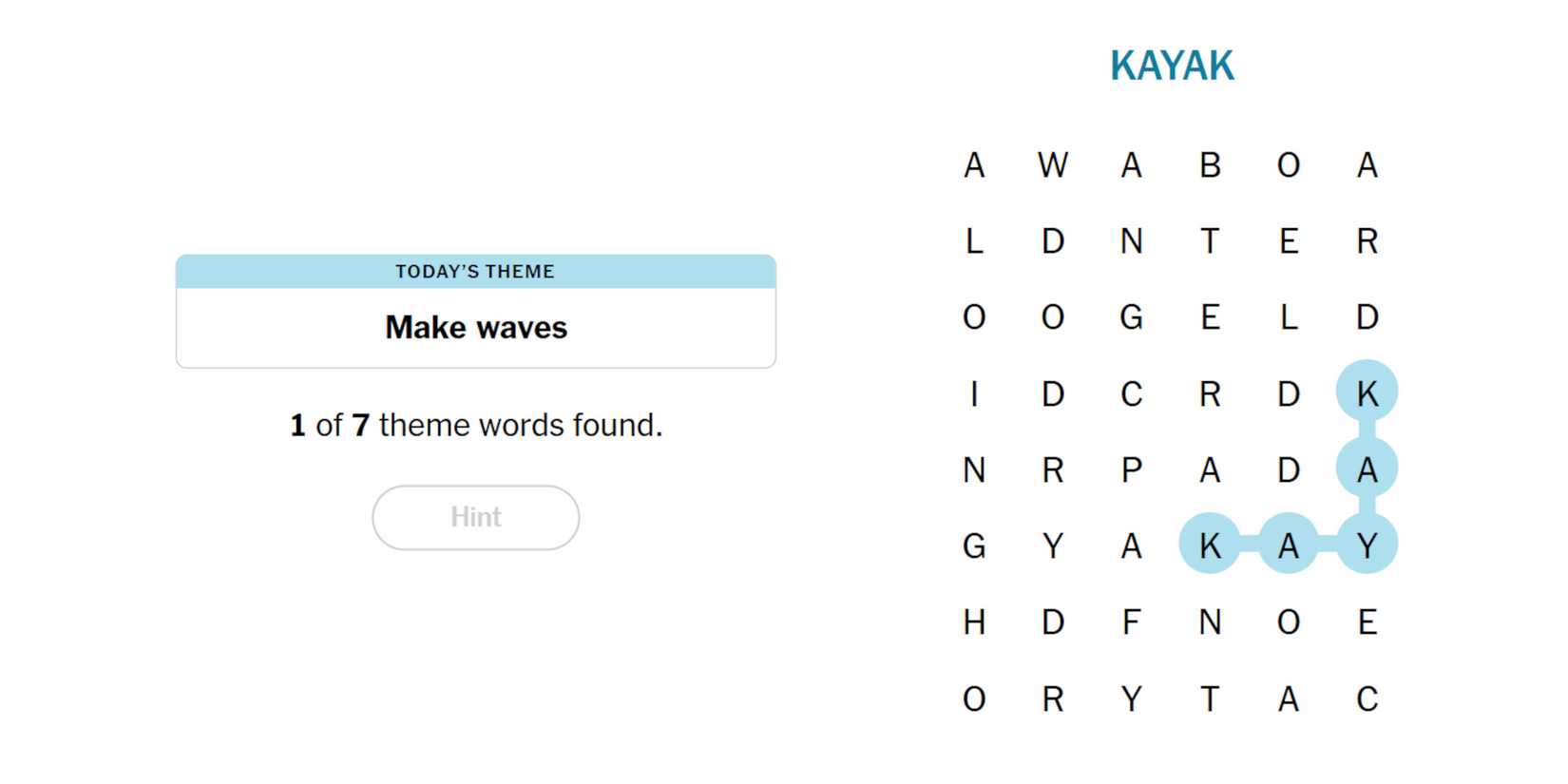
Task: Click the highlighted Y tile in KAYAK path
Action: (x=1367, y=546)
